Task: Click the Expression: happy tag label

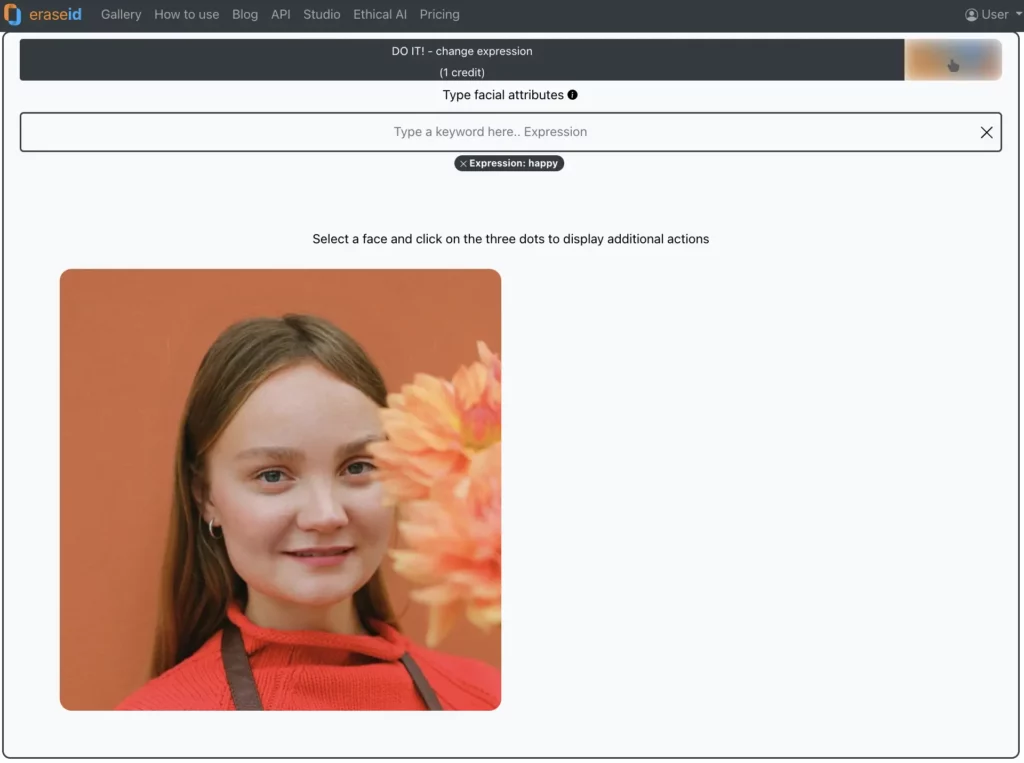Action: click(514, 164)
